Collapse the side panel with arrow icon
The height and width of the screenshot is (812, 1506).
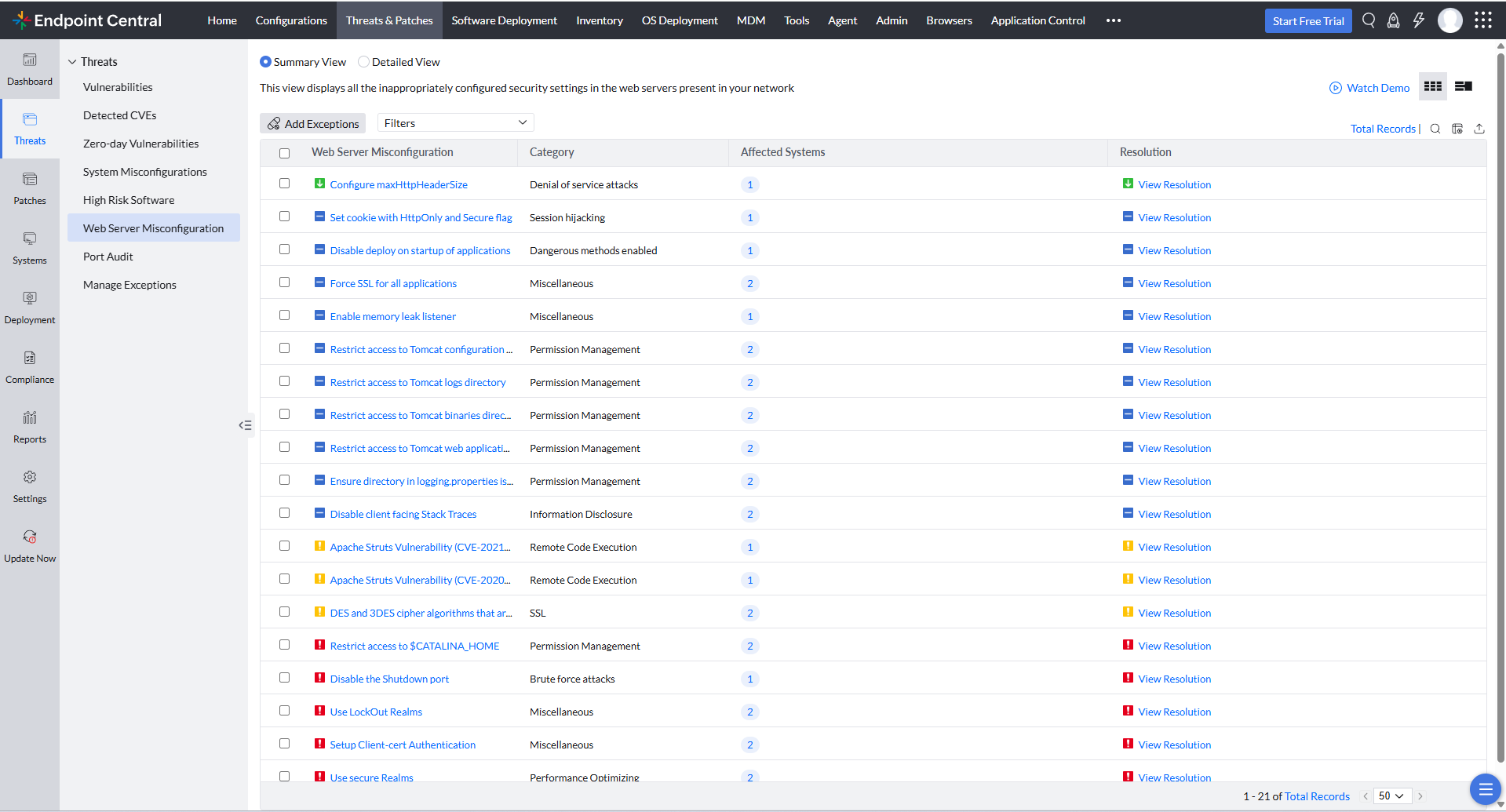point(246,425)
